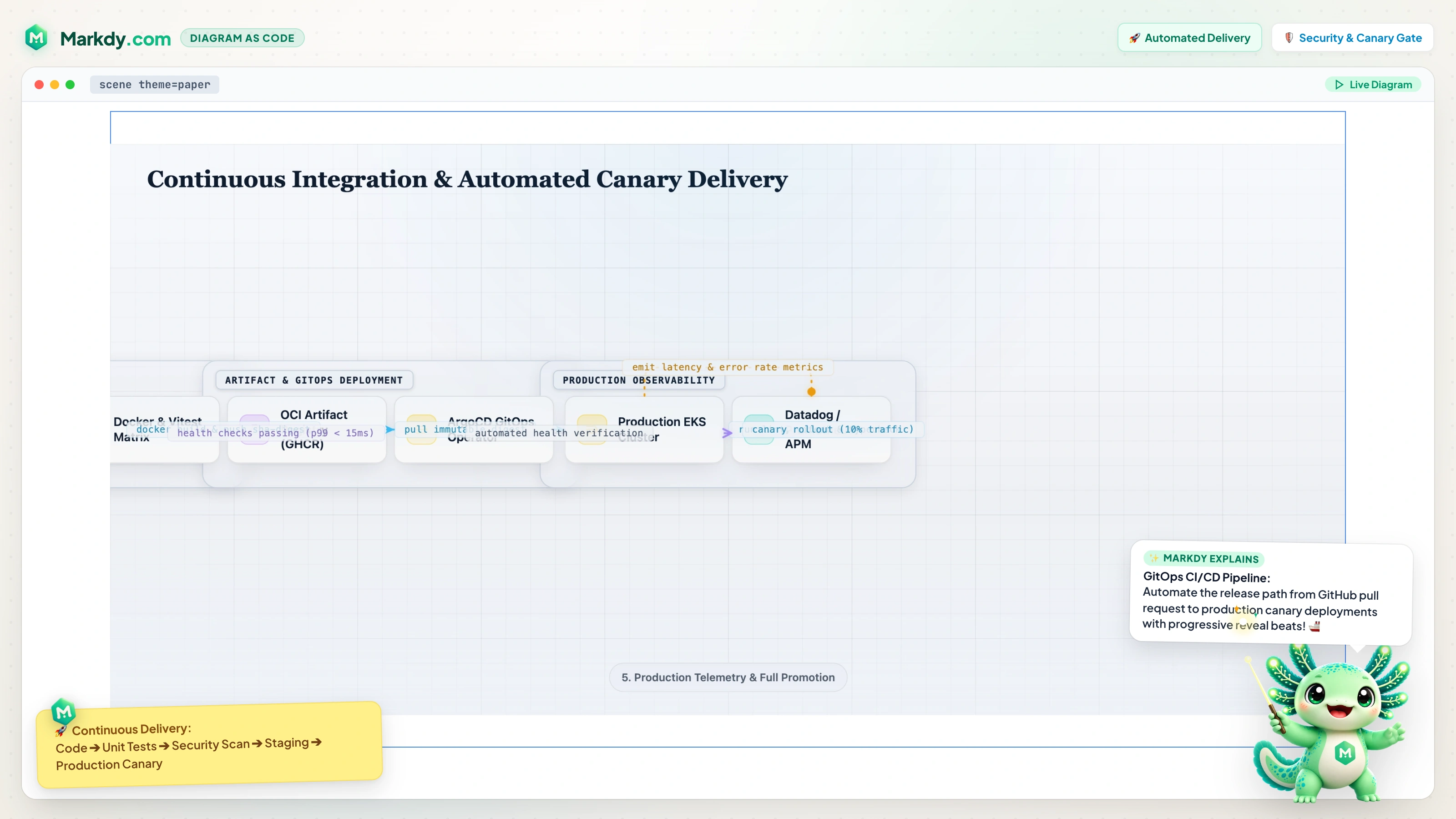Screen dimensions: 1456x819
Task: Click the teal icon in Datadog node
Action: tap(759, 429)
